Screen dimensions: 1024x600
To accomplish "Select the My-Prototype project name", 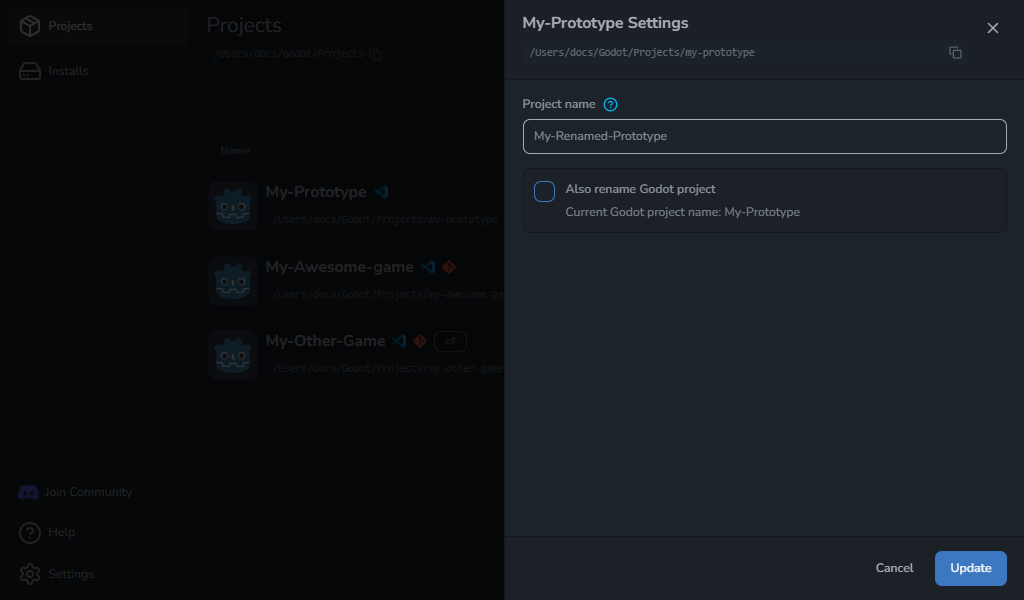I will pyautogui.click(x=315, y=192).
